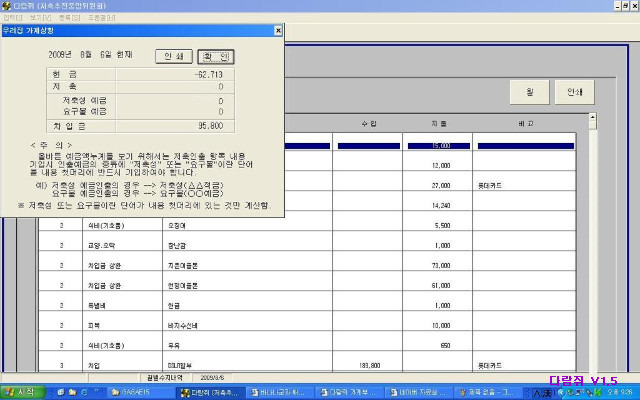
Task: Select the 10,000 expense cell
Action: click(x=438, y=326)
